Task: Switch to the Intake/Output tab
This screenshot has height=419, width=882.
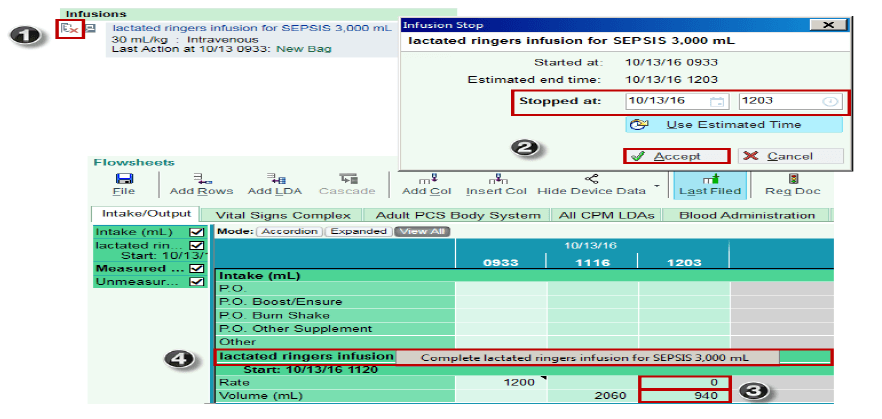Action: tap(146, 214)
